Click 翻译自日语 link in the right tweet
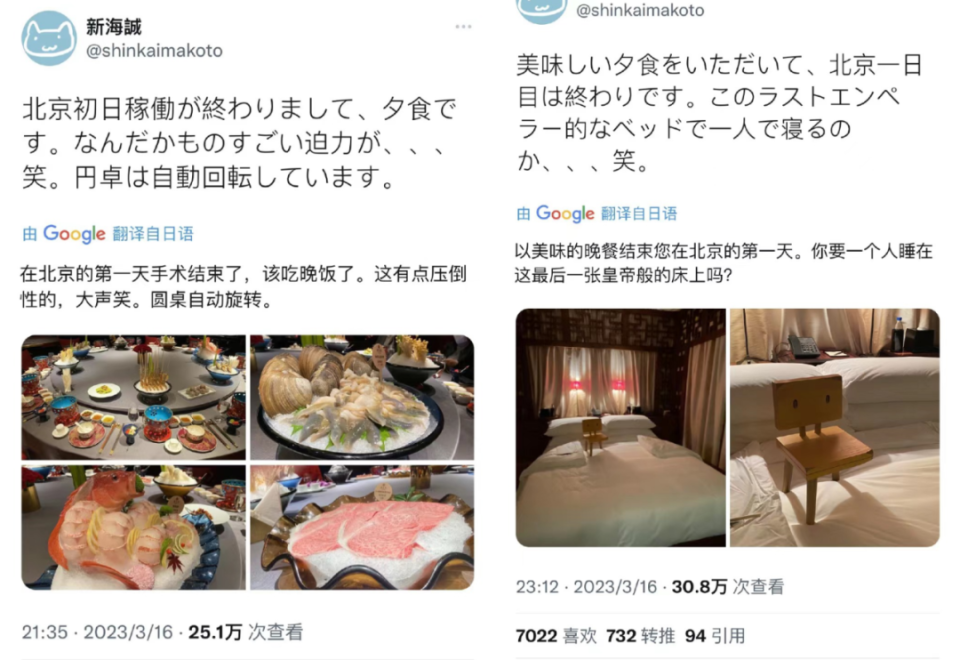This screenshot has height=660, width=960. point(639,213)
